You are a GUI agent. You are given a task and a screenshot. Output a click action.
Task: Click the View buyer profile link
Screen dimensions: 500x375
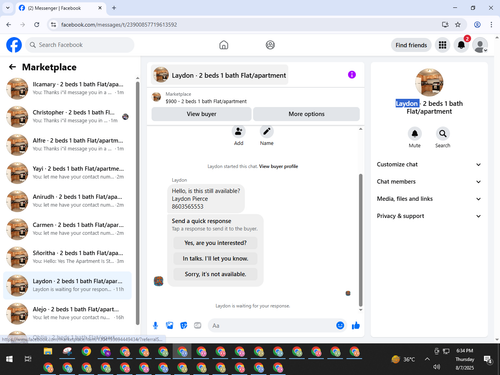pyautogui.click(x=278, y=166)
